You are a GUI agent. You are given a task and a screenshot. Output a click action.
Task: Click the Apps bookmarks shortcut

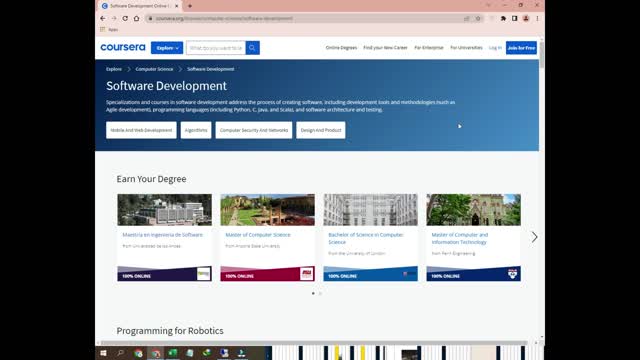click(109, 29)
